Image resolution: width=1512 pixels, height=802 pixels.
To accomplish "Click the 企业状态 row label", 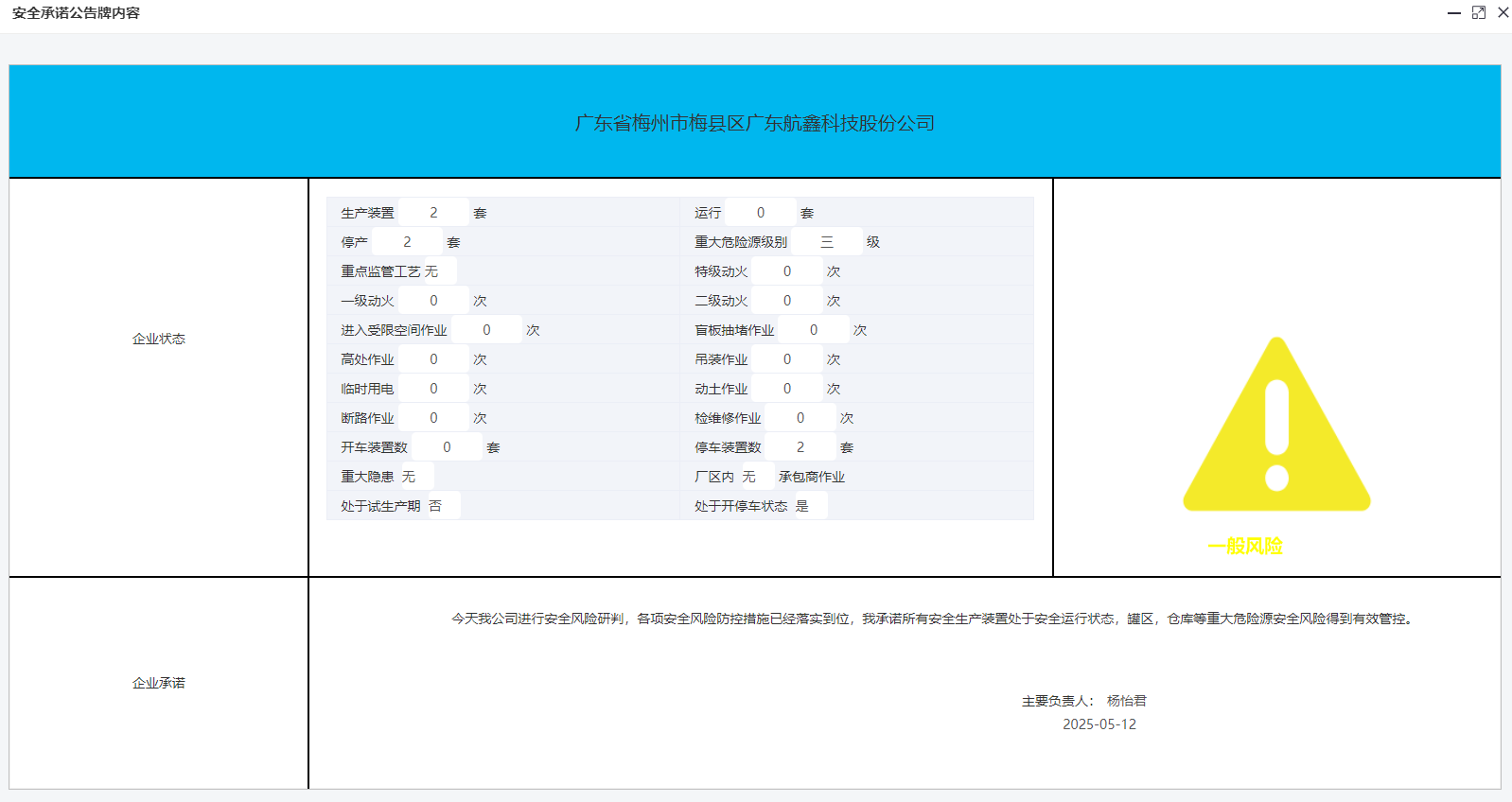I will point(159,339).
